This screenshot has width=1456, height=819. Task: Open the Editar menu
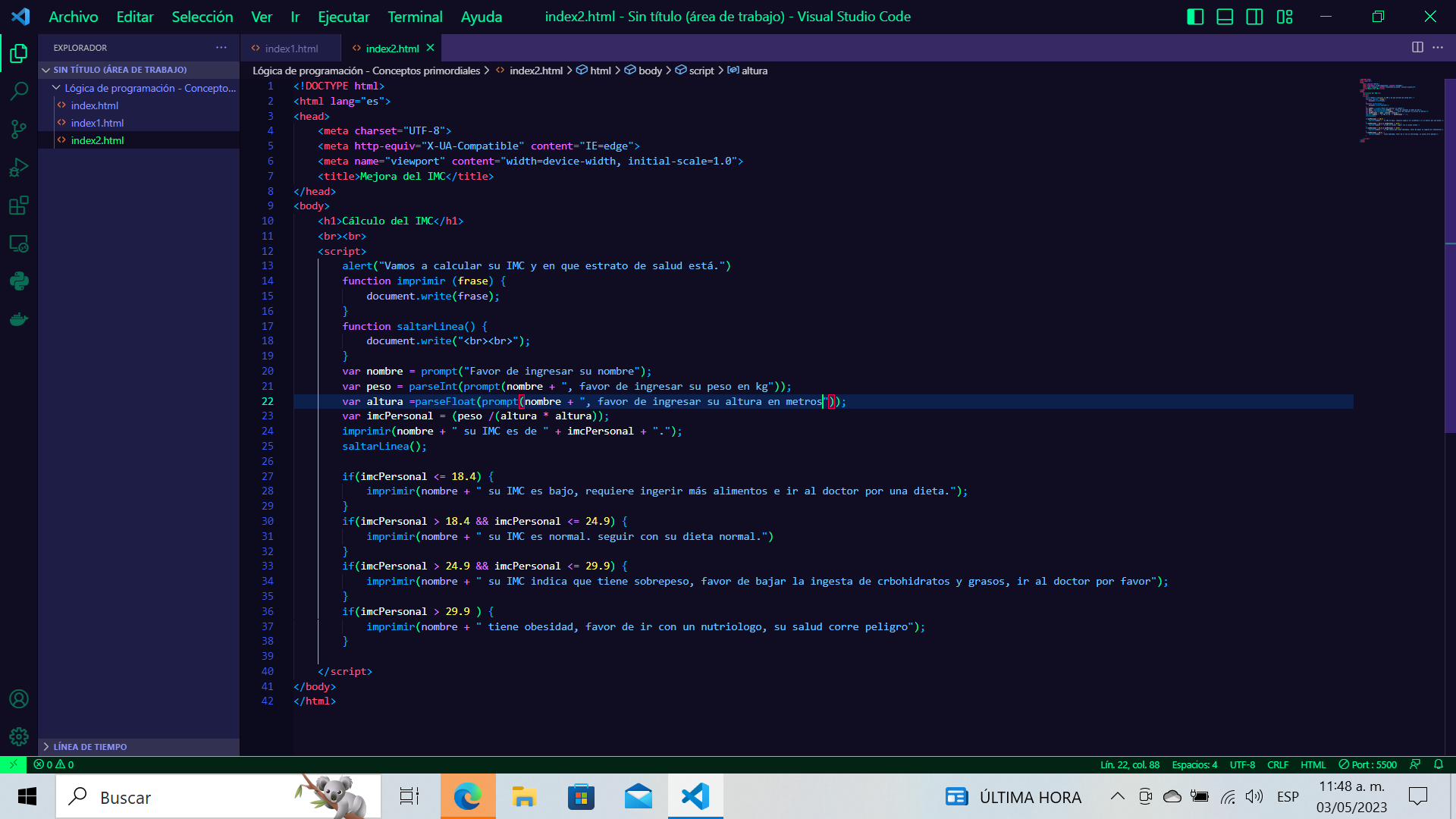pyautogui.click(x=135, y=17)
